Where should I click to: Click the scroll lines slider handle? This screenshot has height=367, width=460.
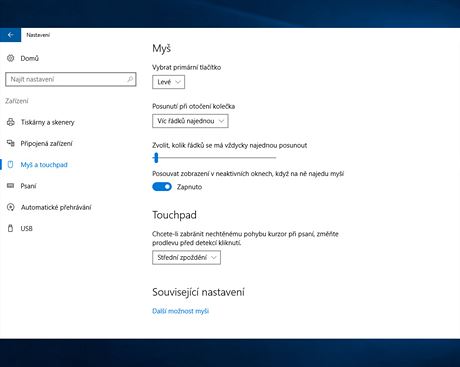pos(156,157)
